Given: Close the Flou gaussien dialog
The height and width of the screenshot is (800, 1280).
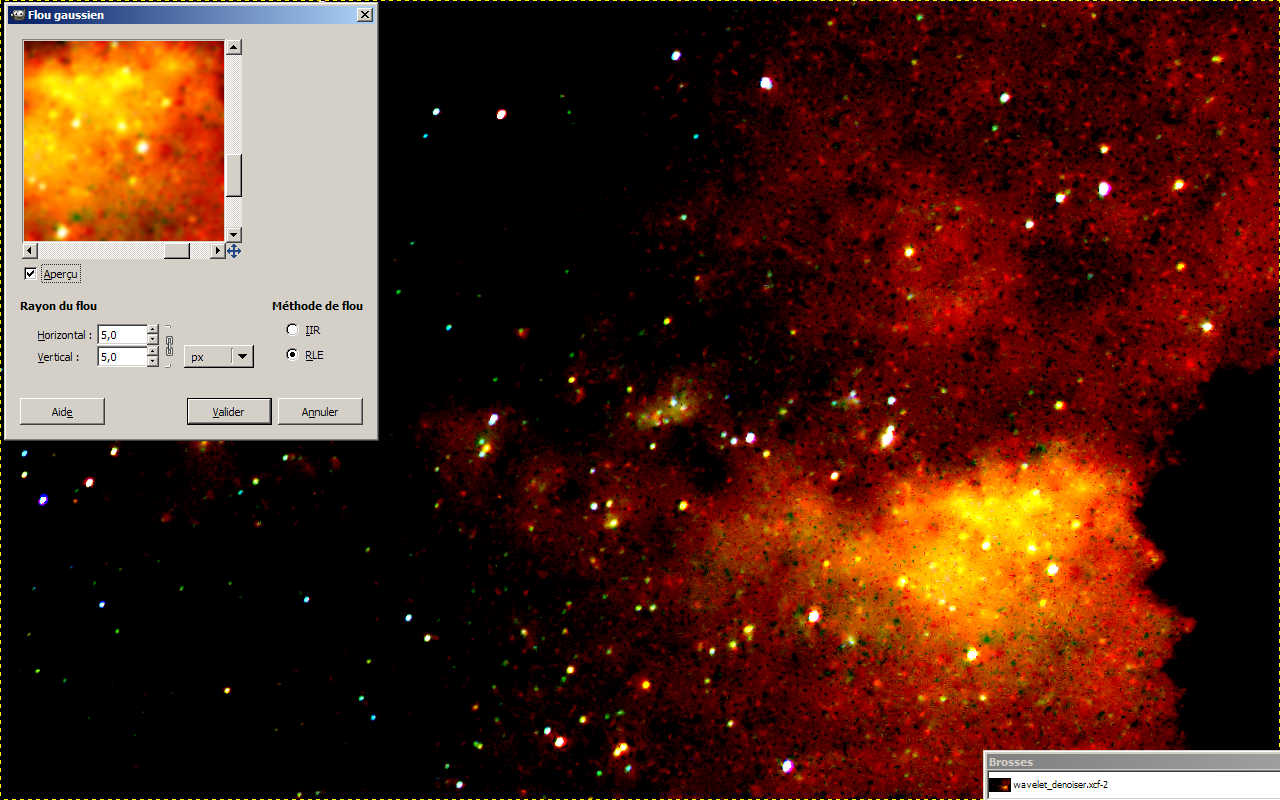Looking at the screenshot, I should 365,15.
